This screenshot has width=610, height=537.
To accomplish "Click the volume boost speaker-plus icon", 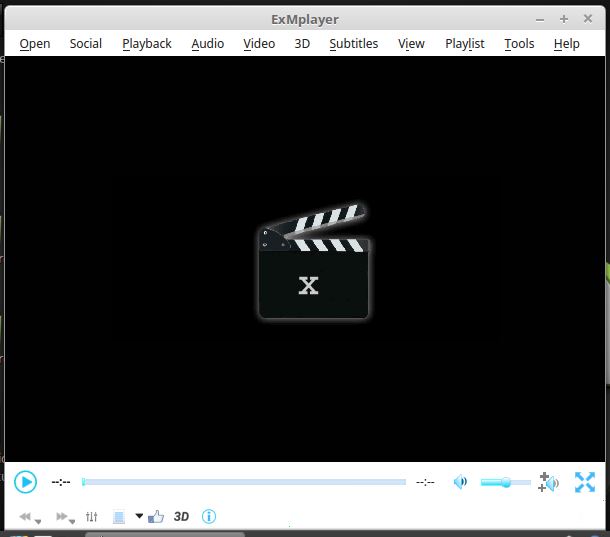I will (x=548, y=483).
